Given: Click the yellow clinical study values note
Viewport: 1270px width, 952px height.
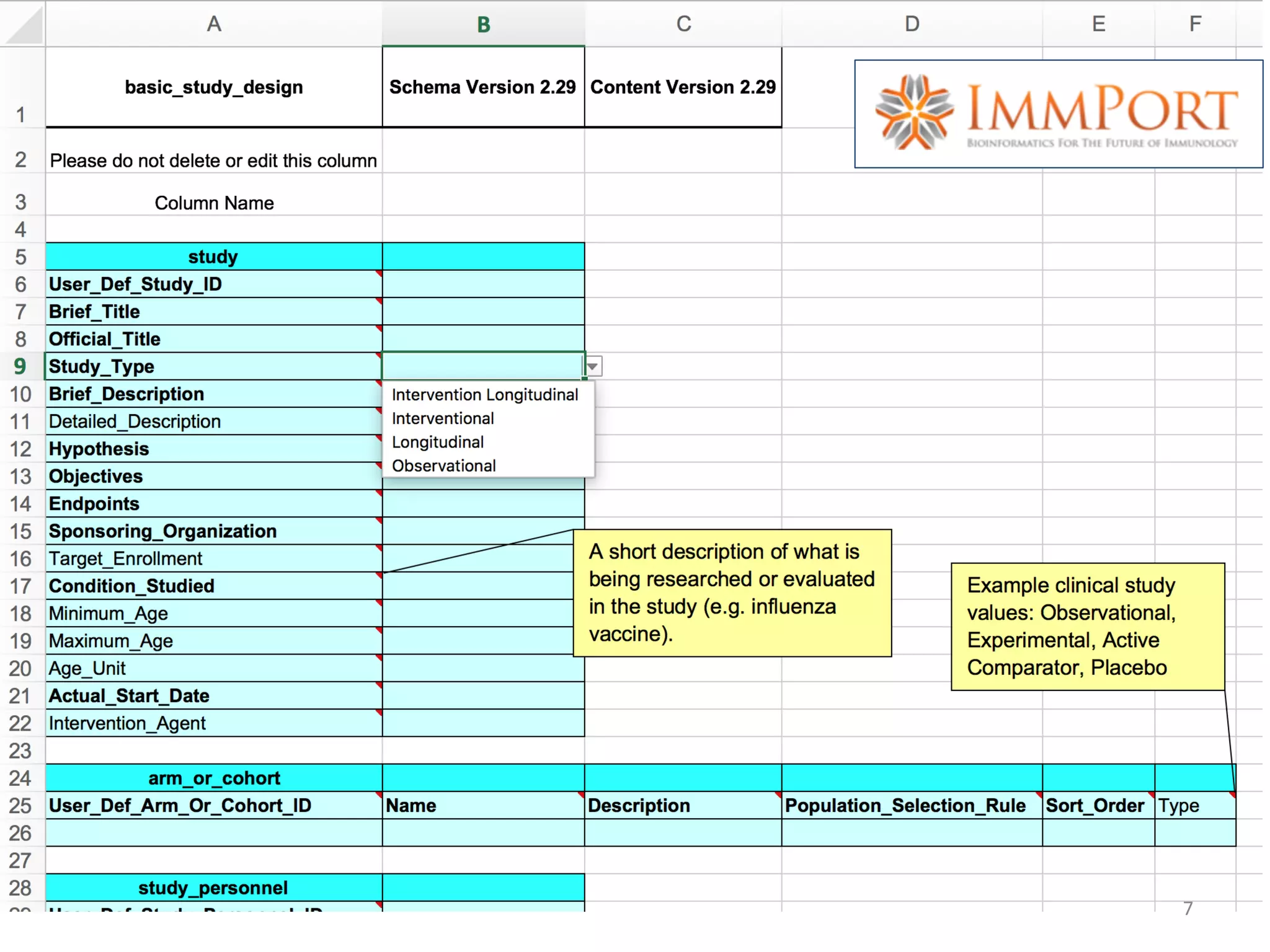Looking at the screenshot, I should pyautogui.click(x=1087, y=626).
